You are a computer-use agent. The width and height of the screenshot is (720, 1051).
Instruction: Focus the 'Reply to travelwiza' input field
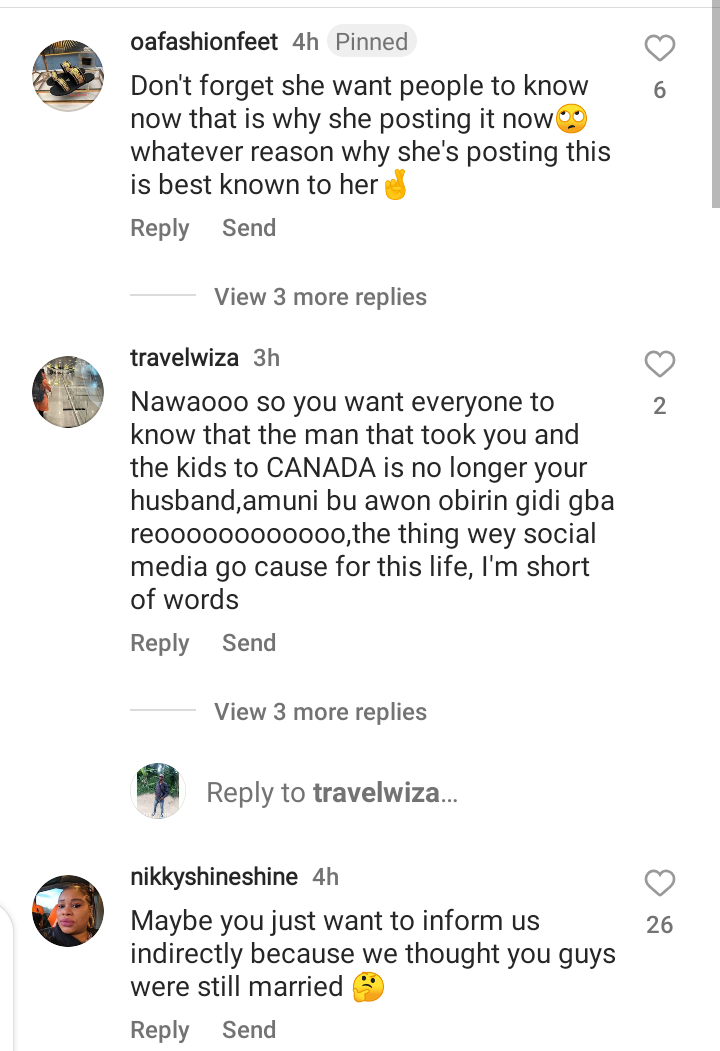pos(332,792)
